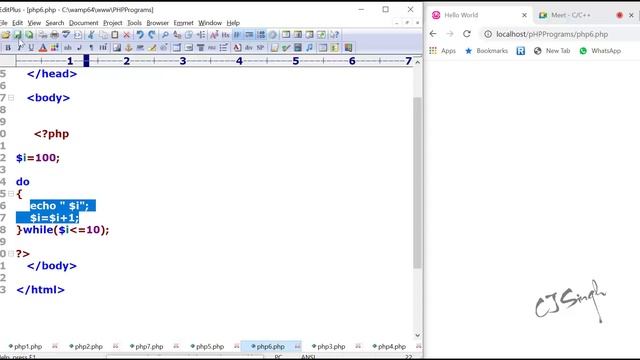Open the New Tab bookmark
This screenshot has height=360, width=640.
point(552,51)
